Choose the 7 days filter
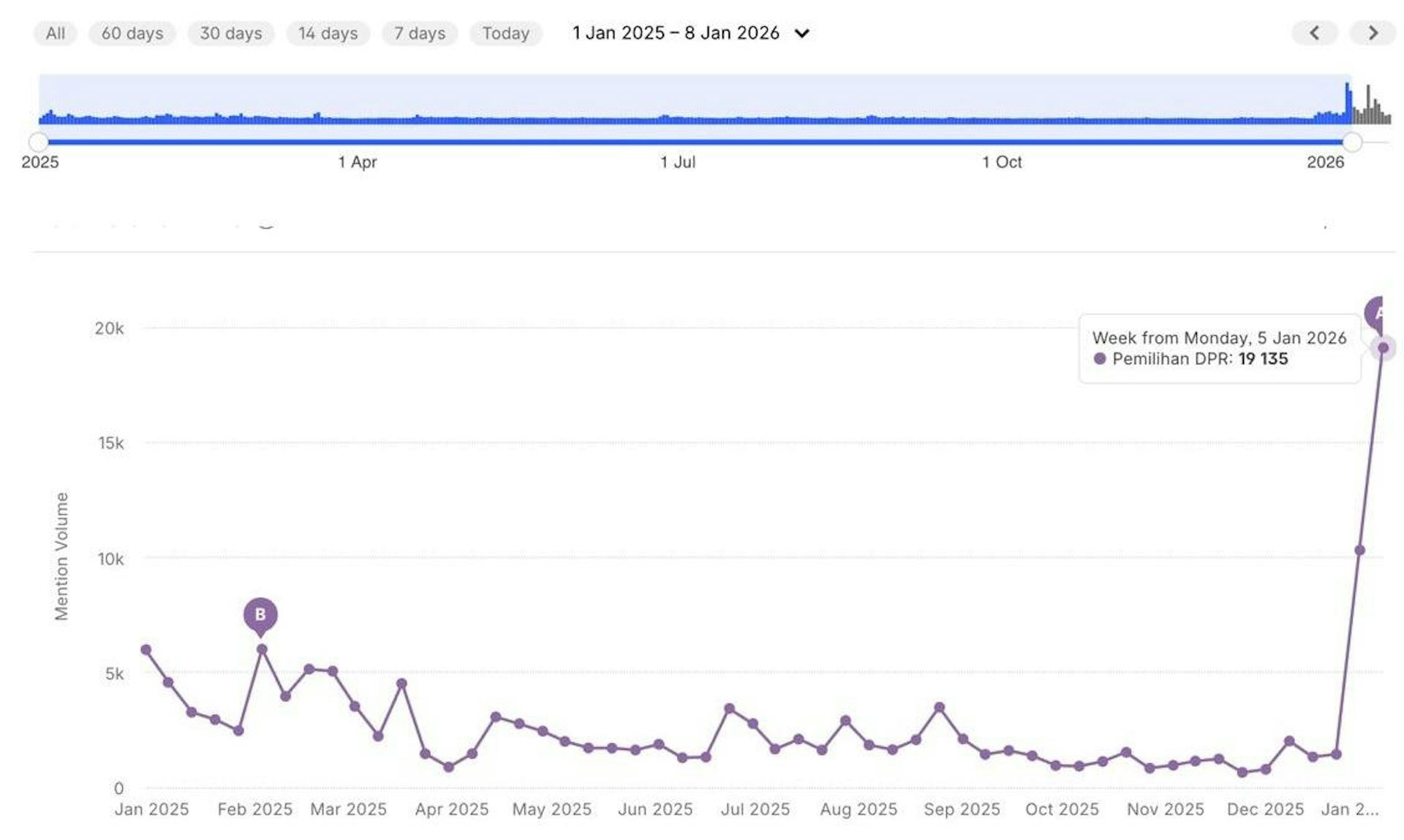This screenshot has width=1404, height=840. pos(420,34)
